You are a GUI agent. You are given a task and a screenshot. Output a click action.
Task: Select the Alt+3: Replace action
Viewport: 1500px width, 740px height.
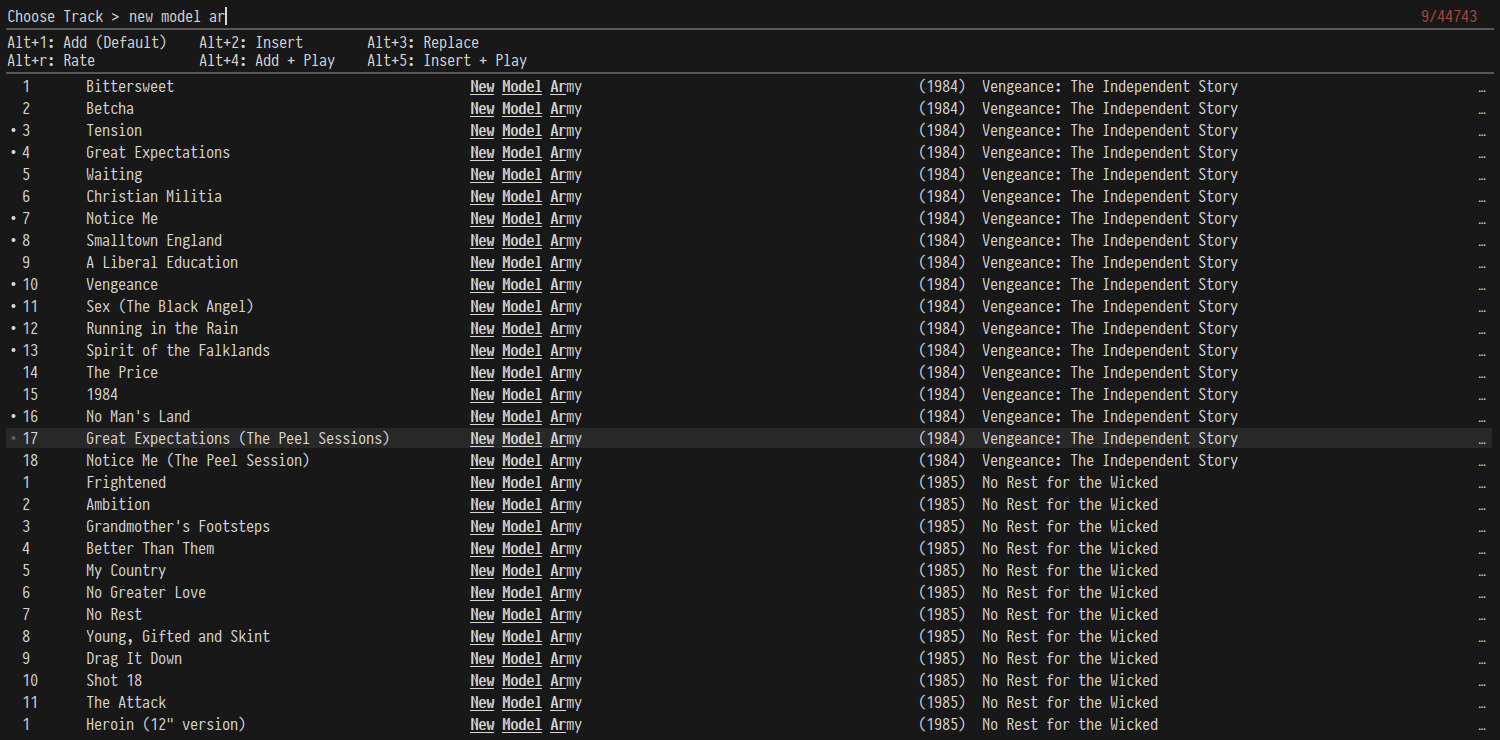(x=423, y=42)
